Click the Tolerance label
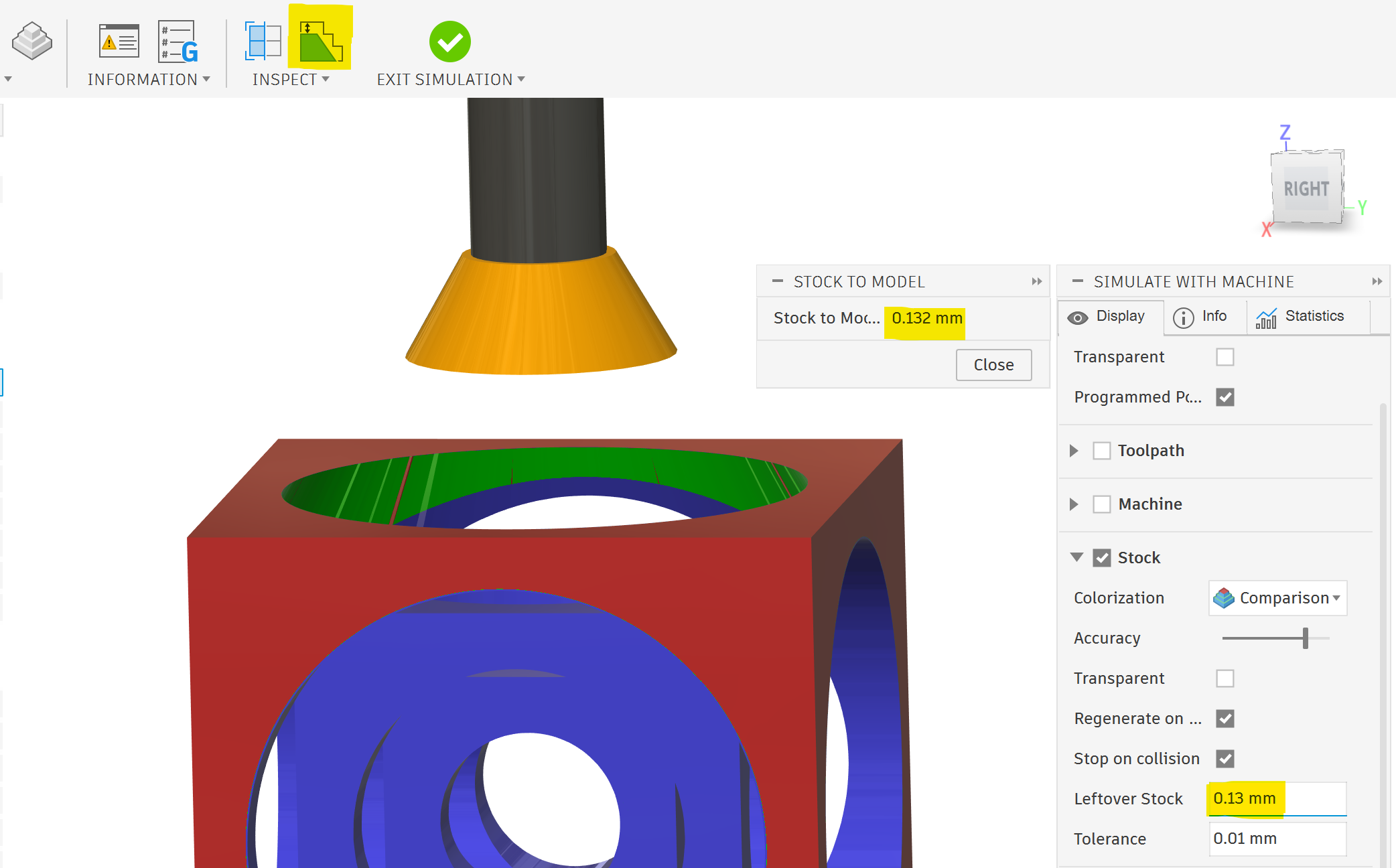This screenshot has height=868, width=1396. [x=1110, y=839]
